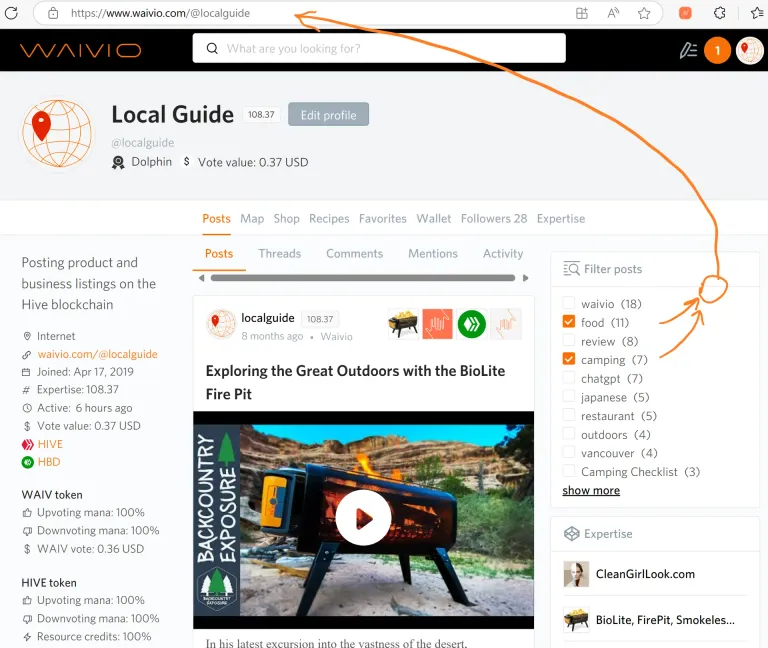Open the user avatar menu in header
768x648 pixels.
click(749, 50)
